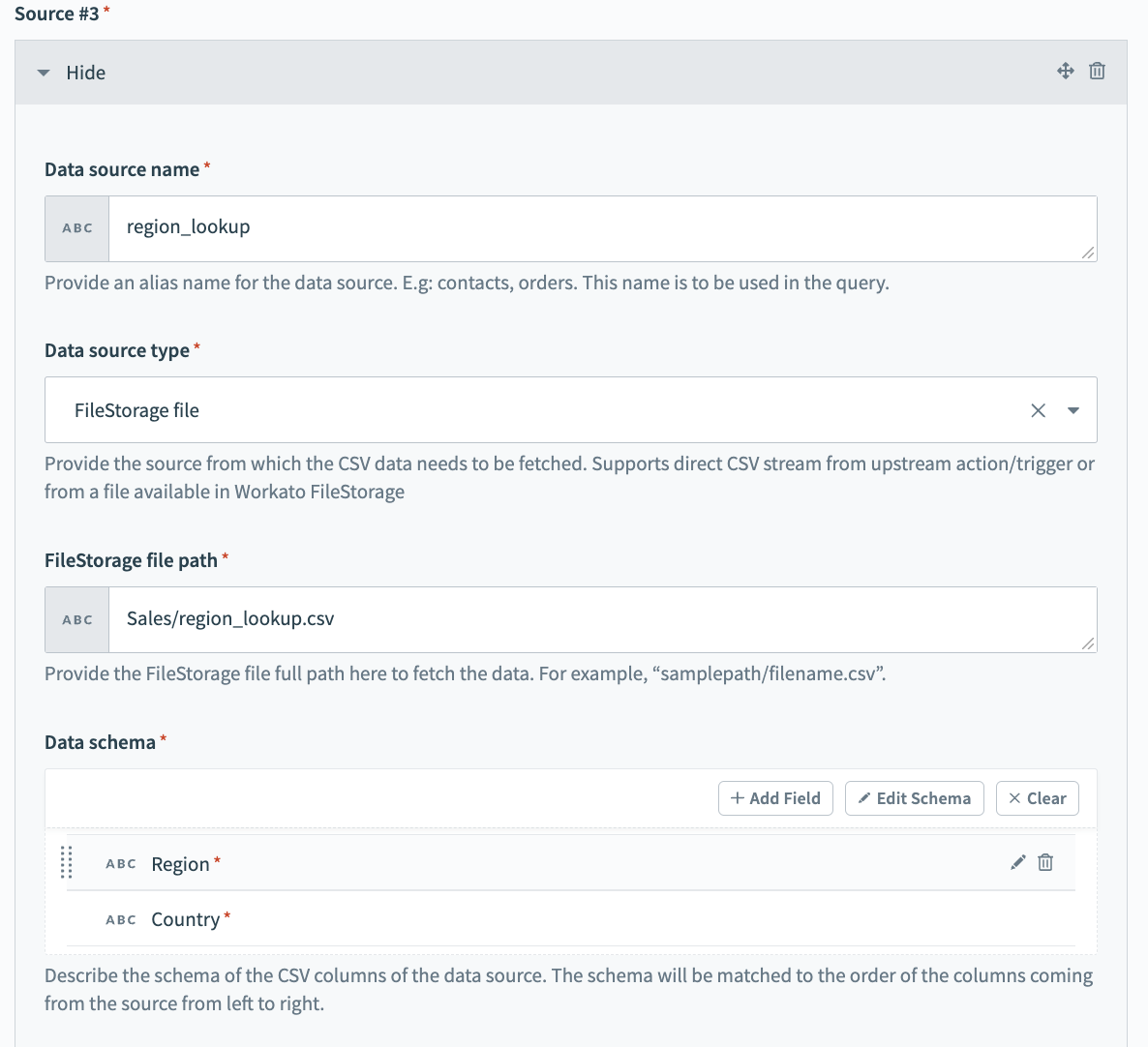Click the ABC icon beside Data source name

[77, 228]
